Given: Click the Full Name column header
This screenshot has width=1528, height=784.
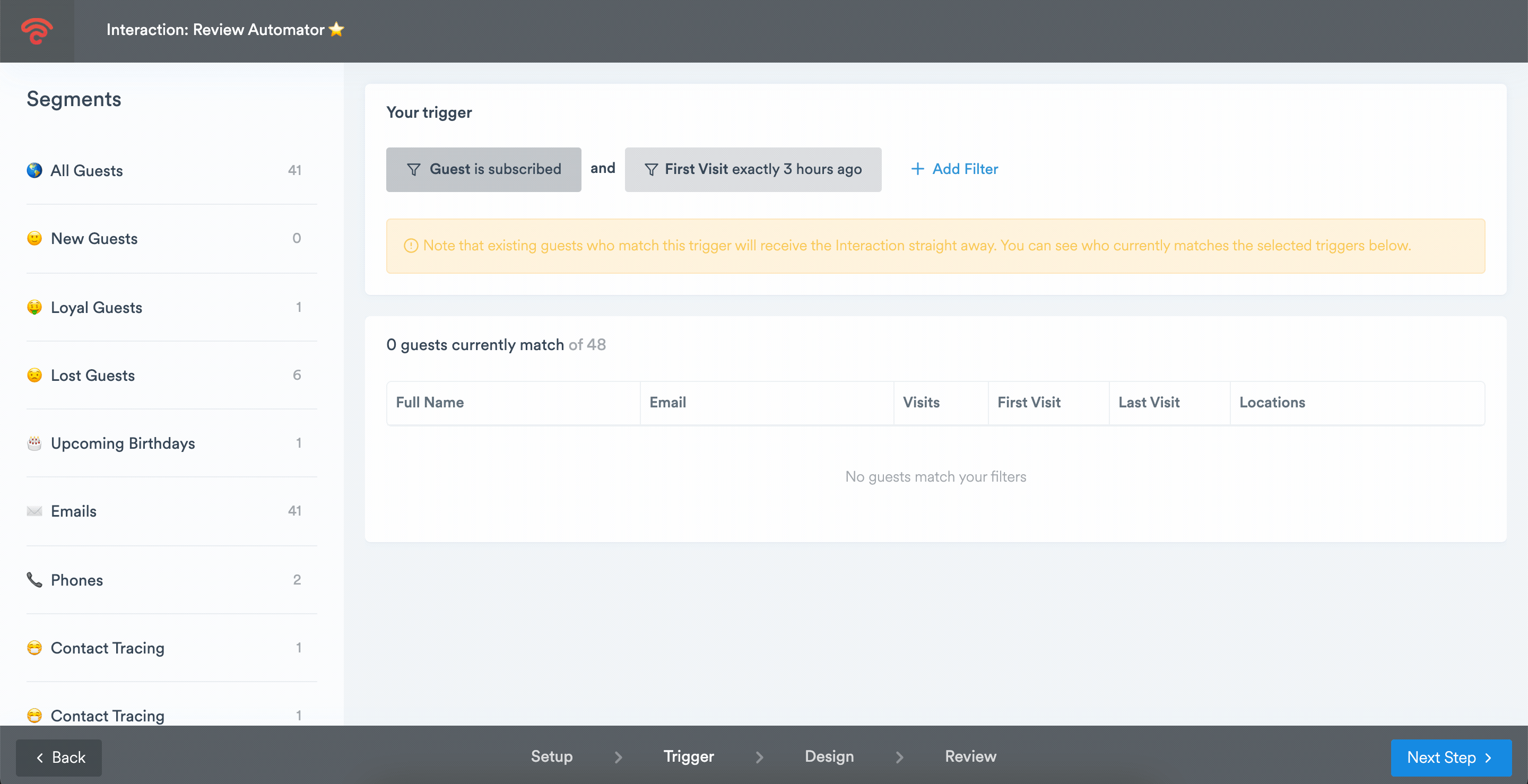Looking at the screenshot, I should (x=429, y=403).
